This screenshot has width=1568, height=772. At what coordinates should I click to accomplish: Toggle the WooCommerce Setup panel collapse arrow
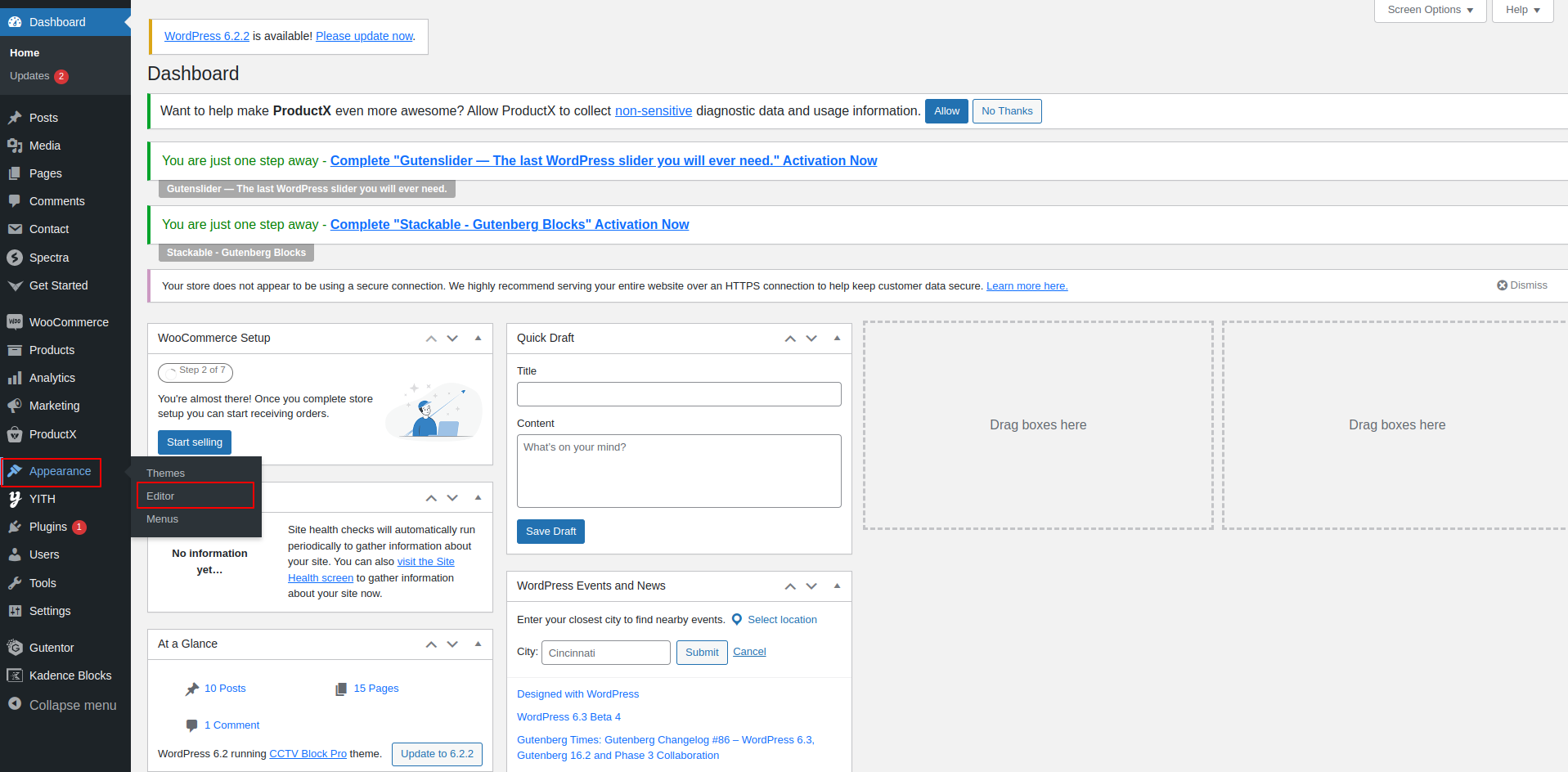[x=478, y=338]
